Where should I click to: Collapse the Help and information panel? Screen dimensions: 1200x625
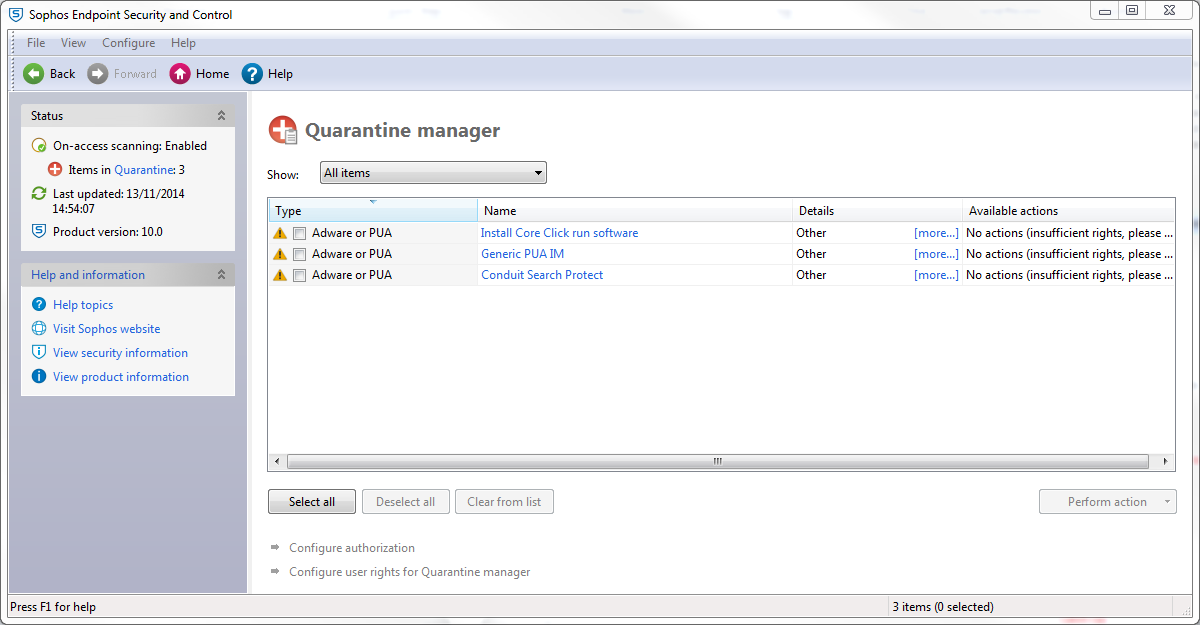click(x=222, y=275)
